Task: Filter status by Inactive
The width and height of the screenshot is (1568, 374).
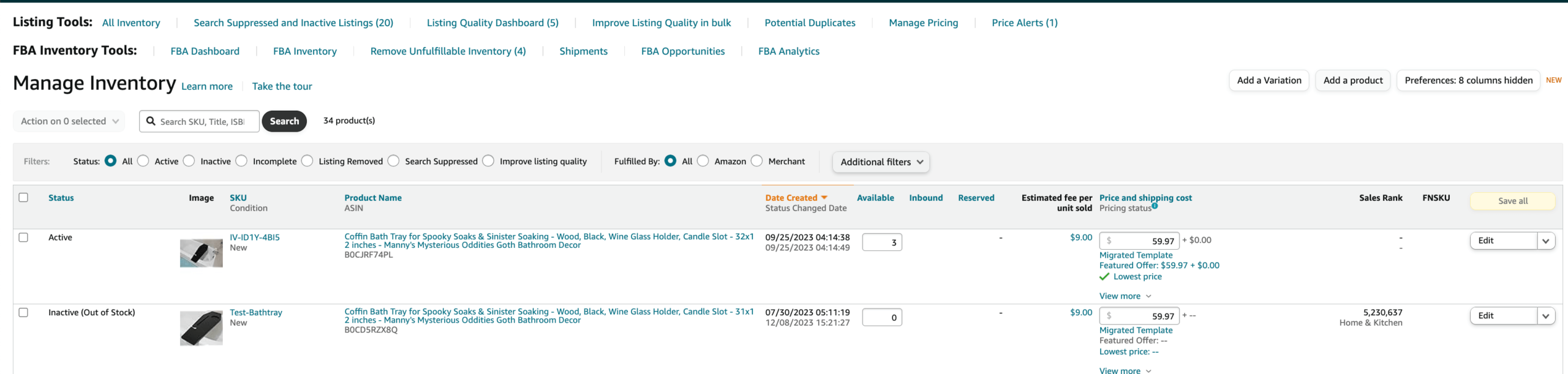Action: (189, 161)
